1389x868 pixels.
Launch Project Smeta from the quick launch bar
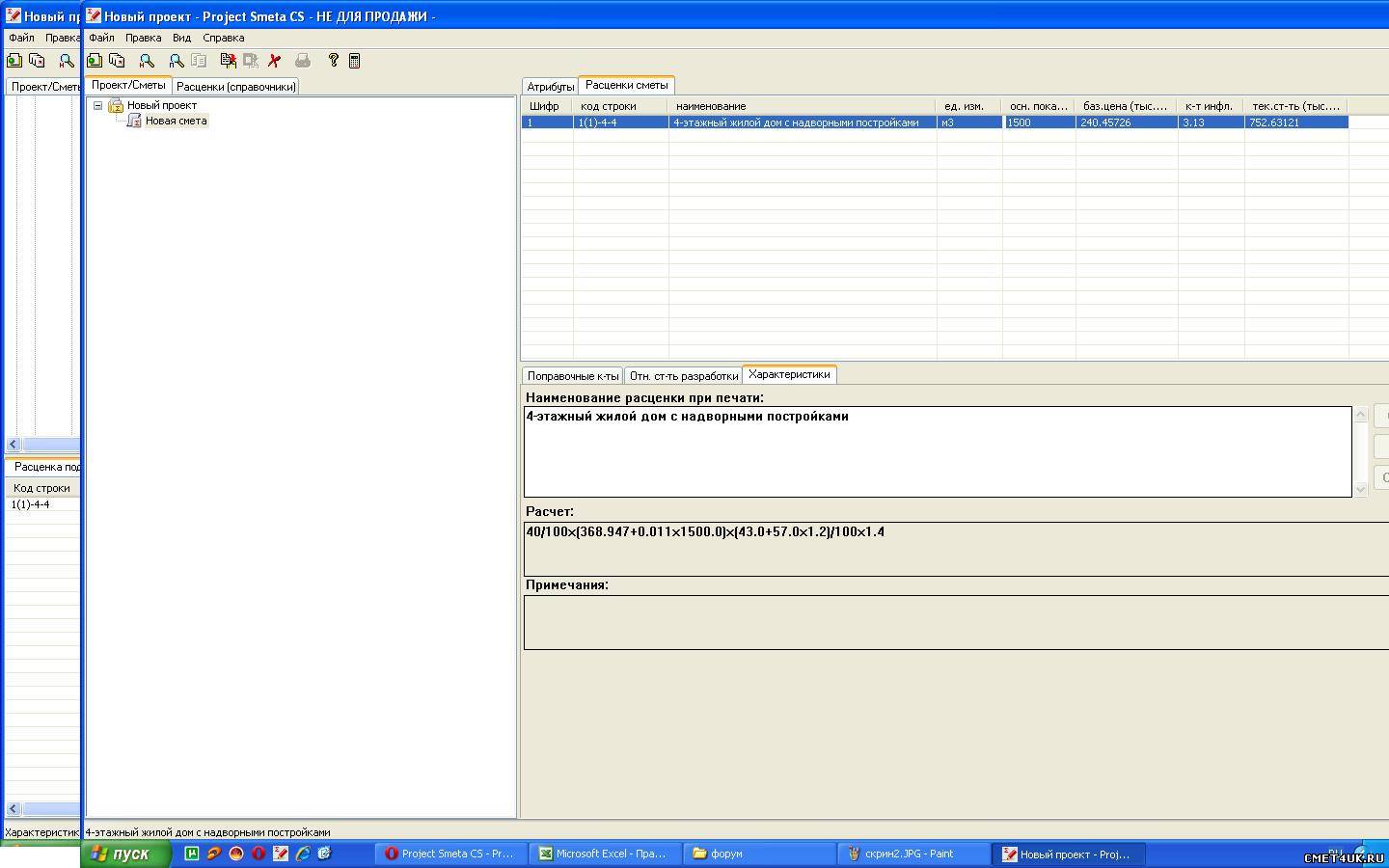pos(280,854)
